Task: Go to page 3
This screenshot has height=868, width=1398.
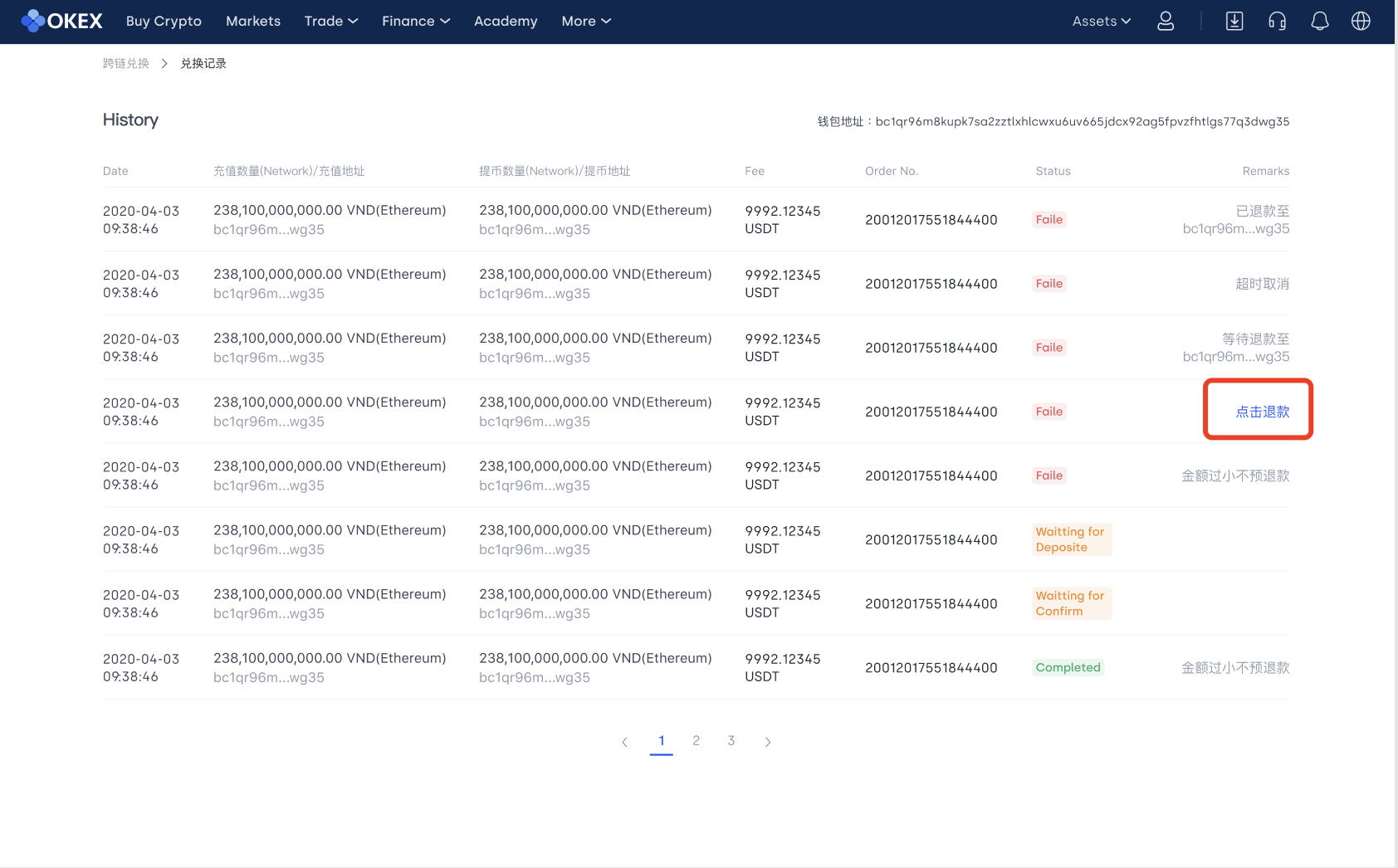Action: point(731,740)
